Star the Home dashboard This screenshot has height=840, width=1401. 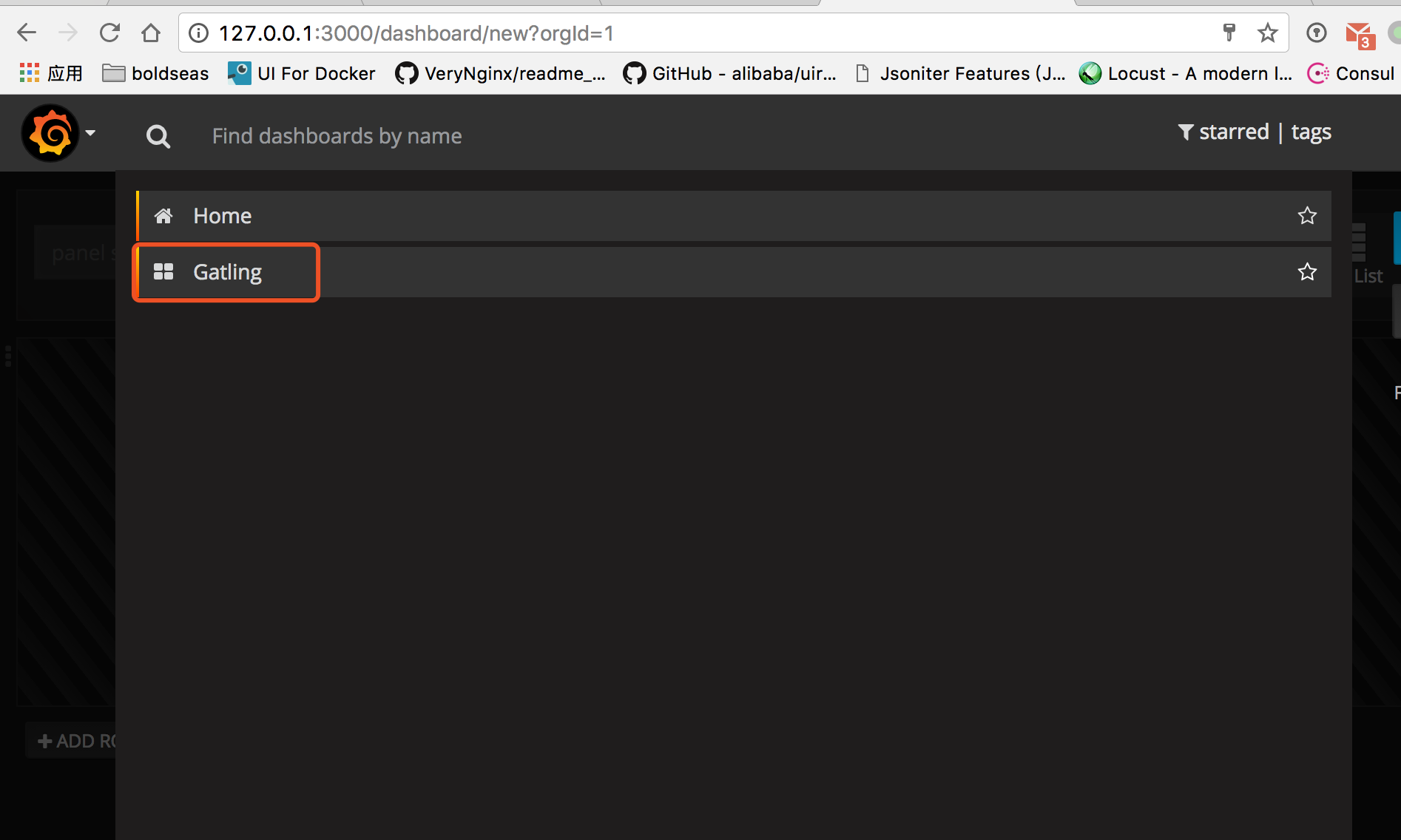pos(1307,216)
